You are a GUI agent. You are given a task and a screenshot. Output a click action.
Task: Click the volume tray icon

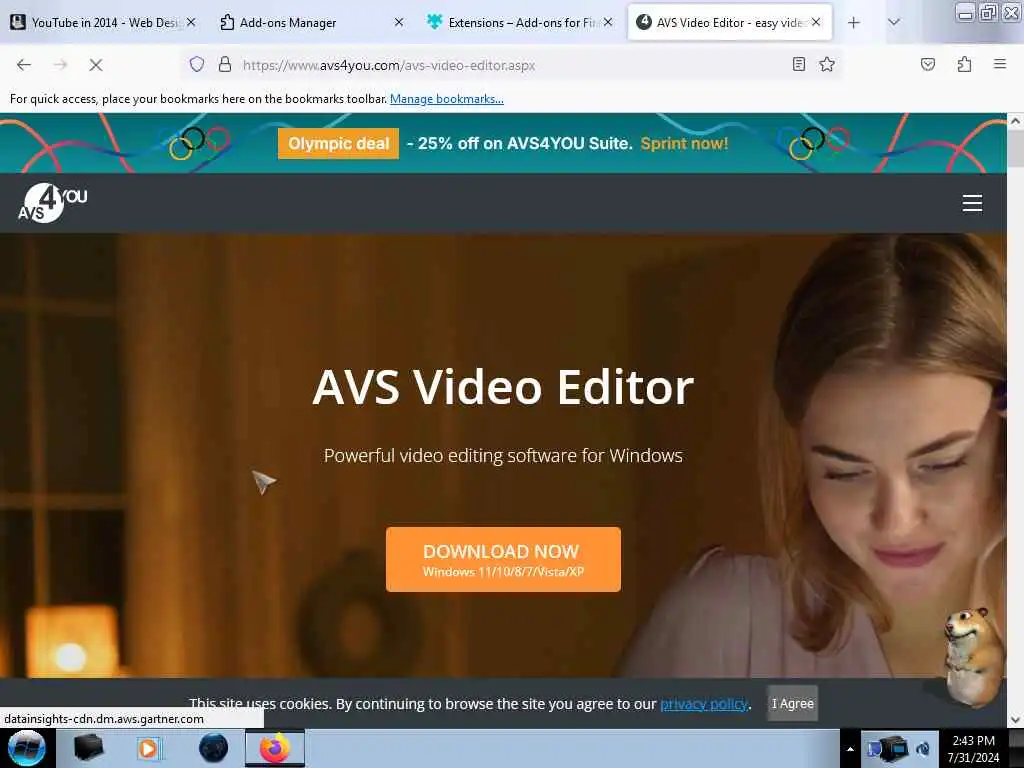pos(923,749)
